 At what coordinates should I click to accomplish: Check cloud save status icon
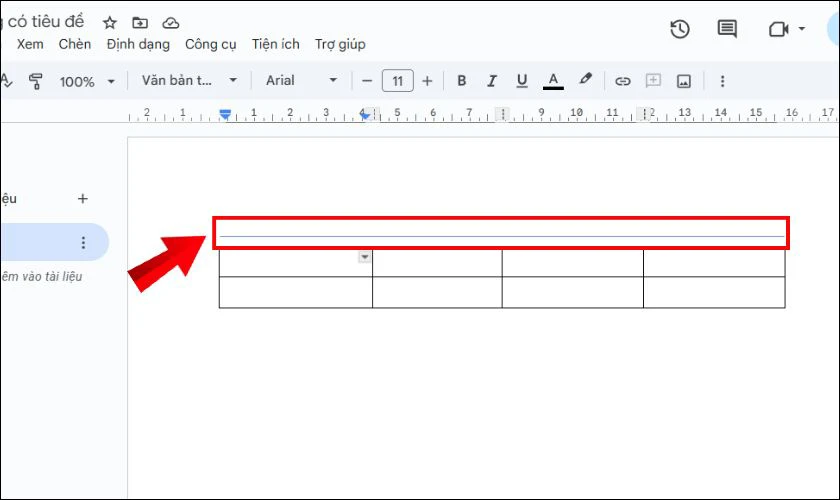pos(170,23)
